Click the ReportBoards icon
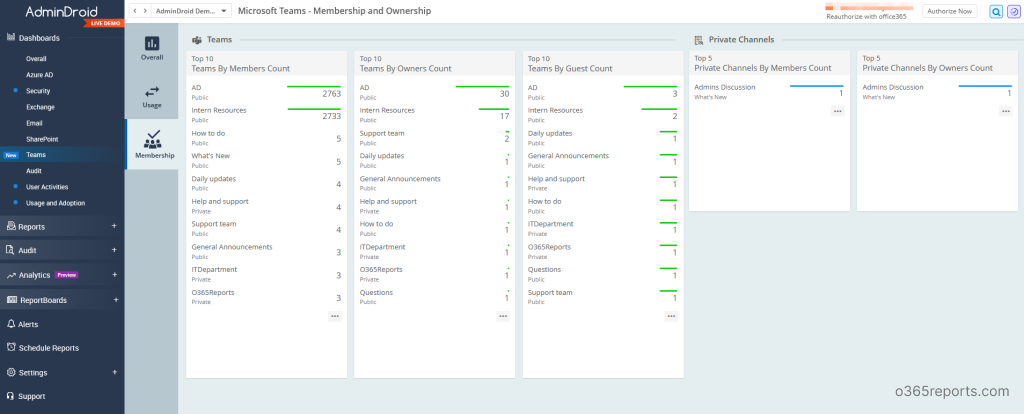Screen dimensions: 1024x414 tap(11, 300)
